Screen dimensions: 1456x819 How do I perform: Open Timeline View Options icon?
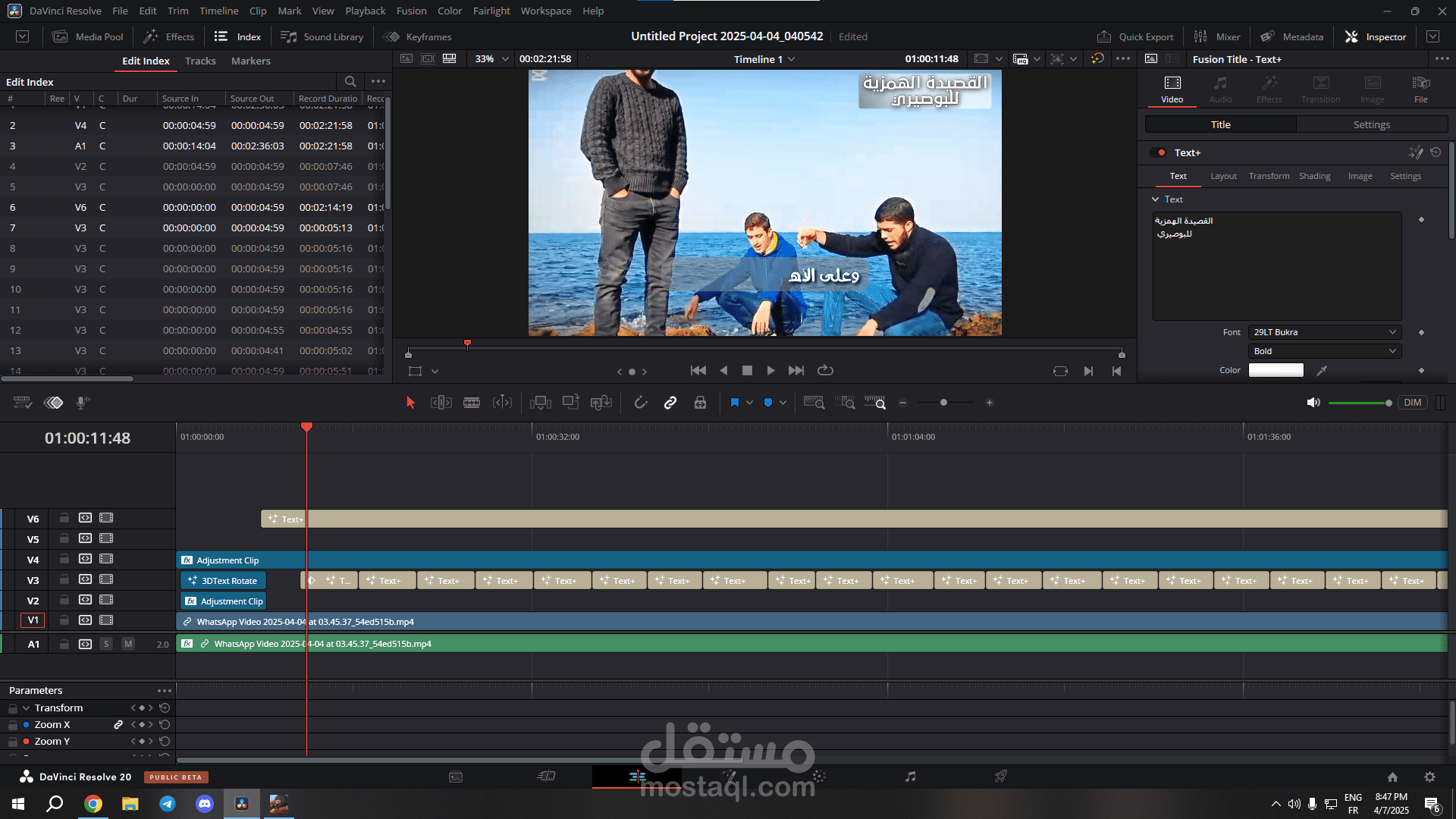coord(23,403)
